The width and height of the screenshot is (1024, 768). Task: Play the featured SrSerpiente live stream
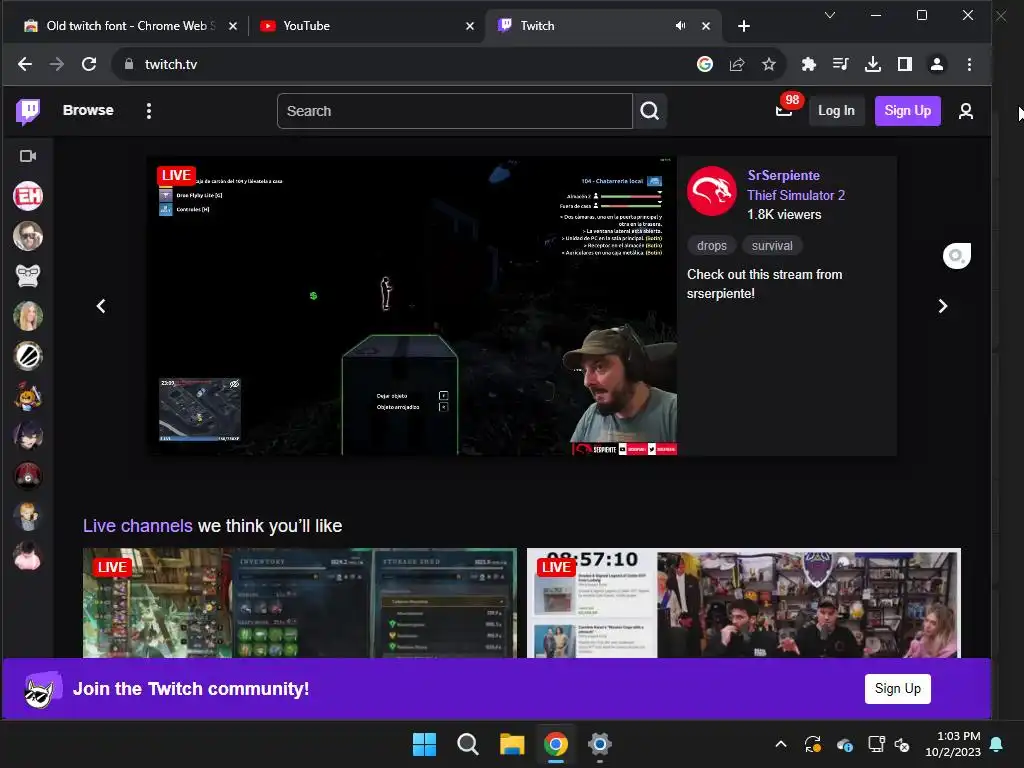tap(412, 306)
